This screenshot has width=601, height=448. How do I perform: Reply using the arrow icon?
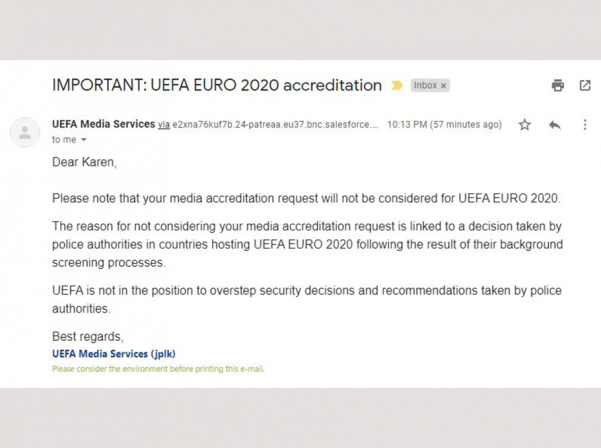[x=555, y=125]
